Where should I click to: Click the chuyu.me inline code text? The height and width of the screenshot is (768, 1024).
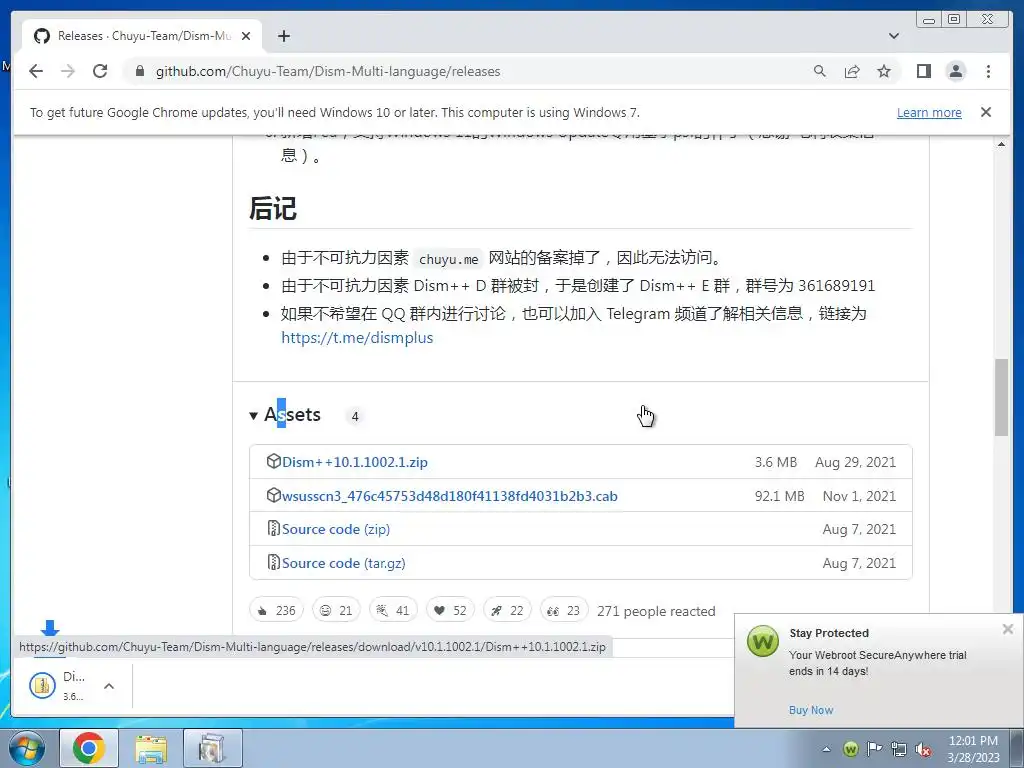[x=449, y=259]
